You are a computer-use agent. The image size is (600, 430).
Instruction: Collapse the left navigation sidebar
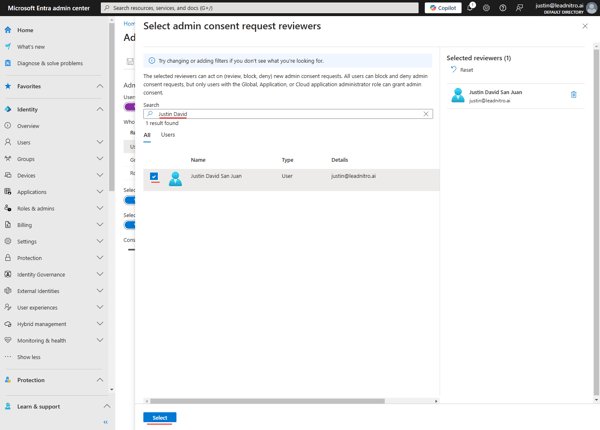[105, 422]
